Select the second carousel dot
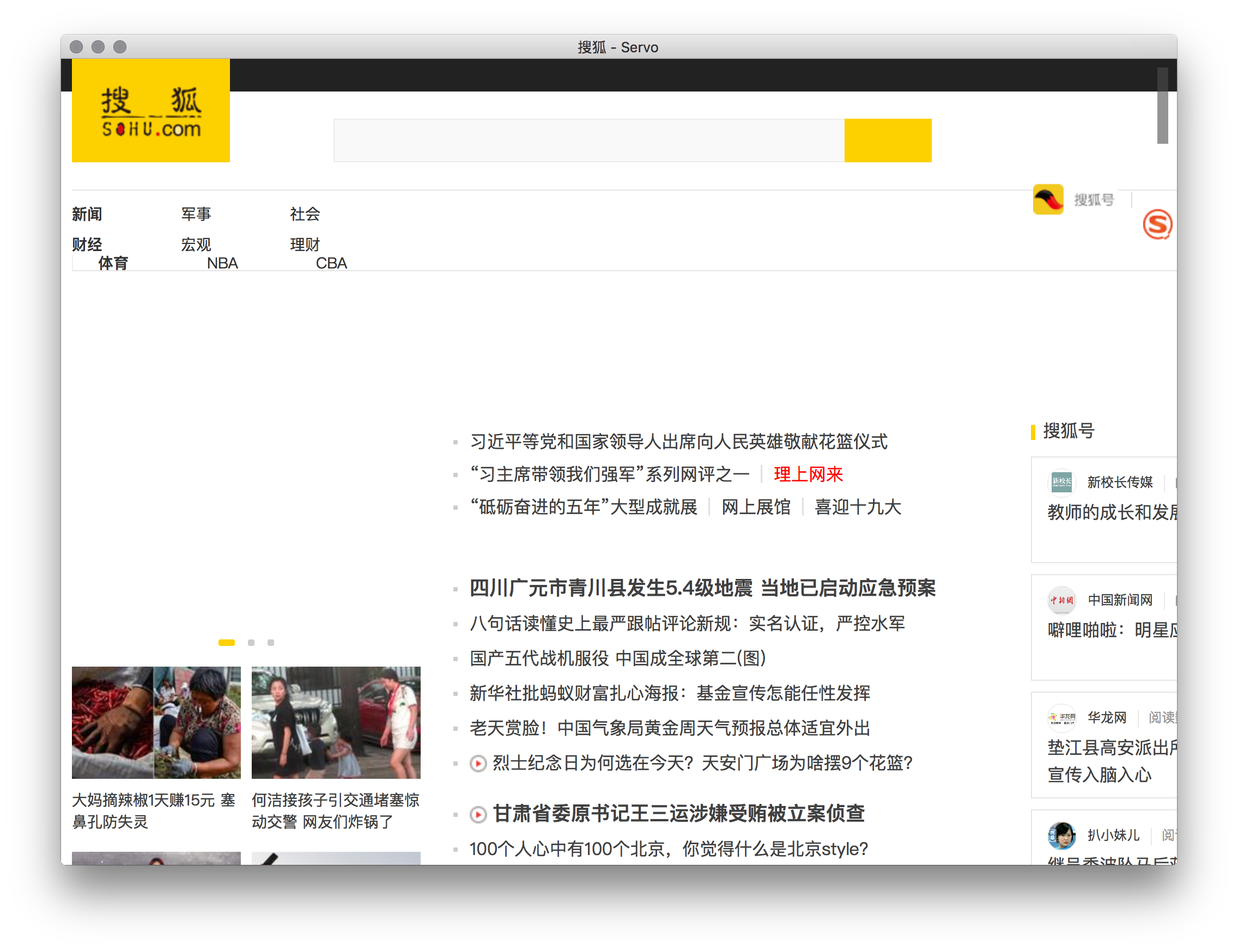Viewport: 1238px width, 952px height. point(251,643)
